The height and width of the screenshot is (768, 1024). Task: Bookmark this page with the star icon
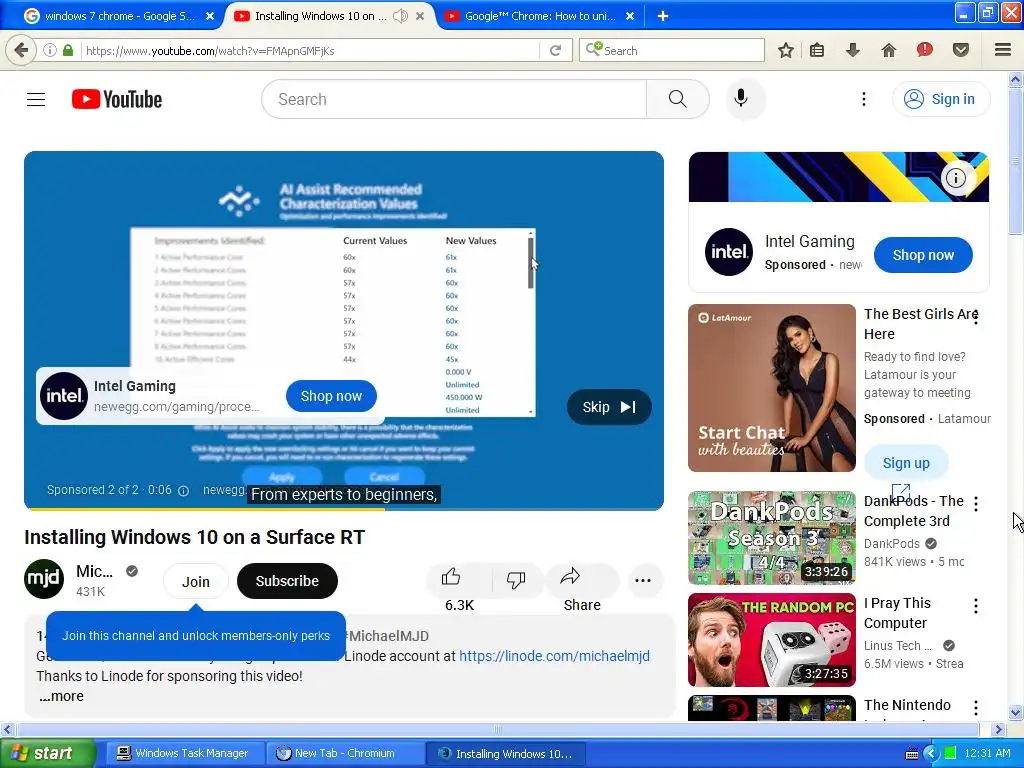[786, 50]
